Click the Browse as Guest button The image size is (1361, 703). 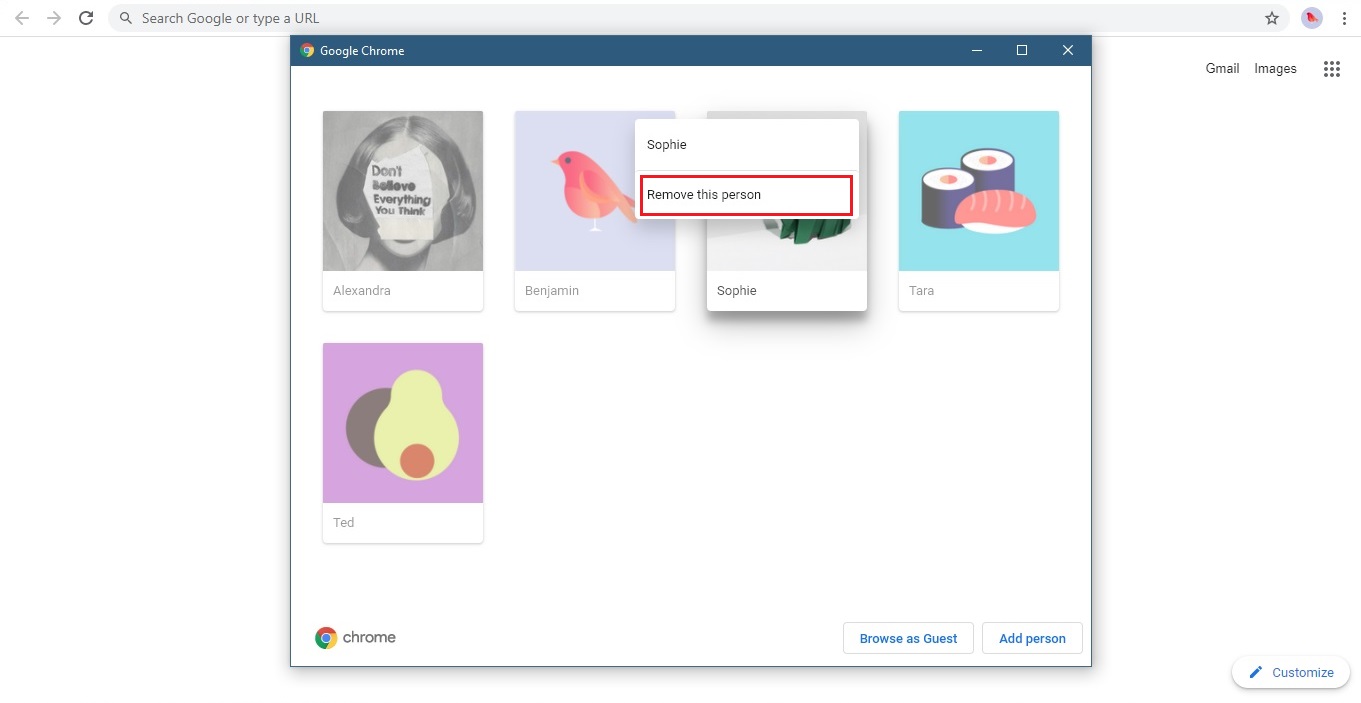click(907, 638)
